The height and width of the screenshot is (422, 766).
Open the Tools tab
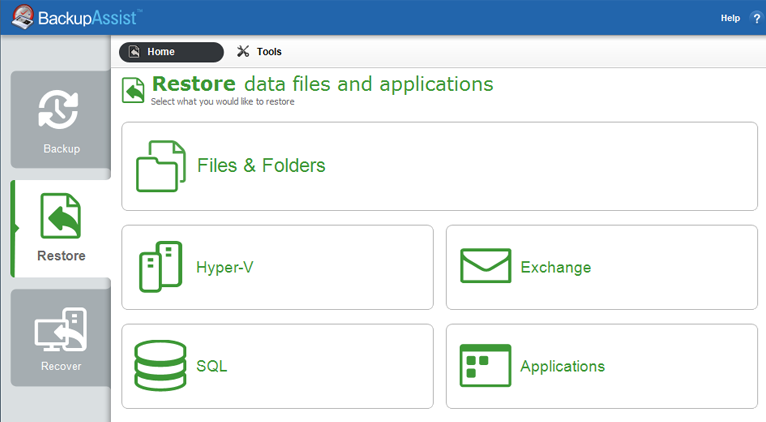tap(269, 52)
